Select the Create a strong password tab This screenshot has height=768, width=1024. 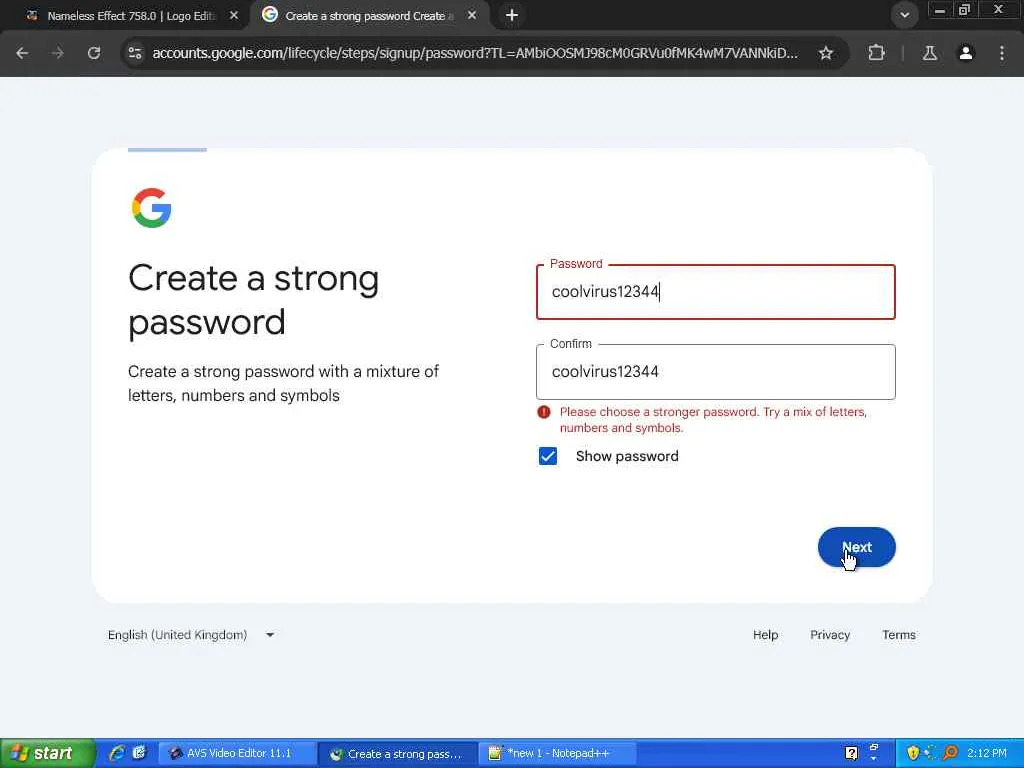pyautogui.click(x=369, y=15)
